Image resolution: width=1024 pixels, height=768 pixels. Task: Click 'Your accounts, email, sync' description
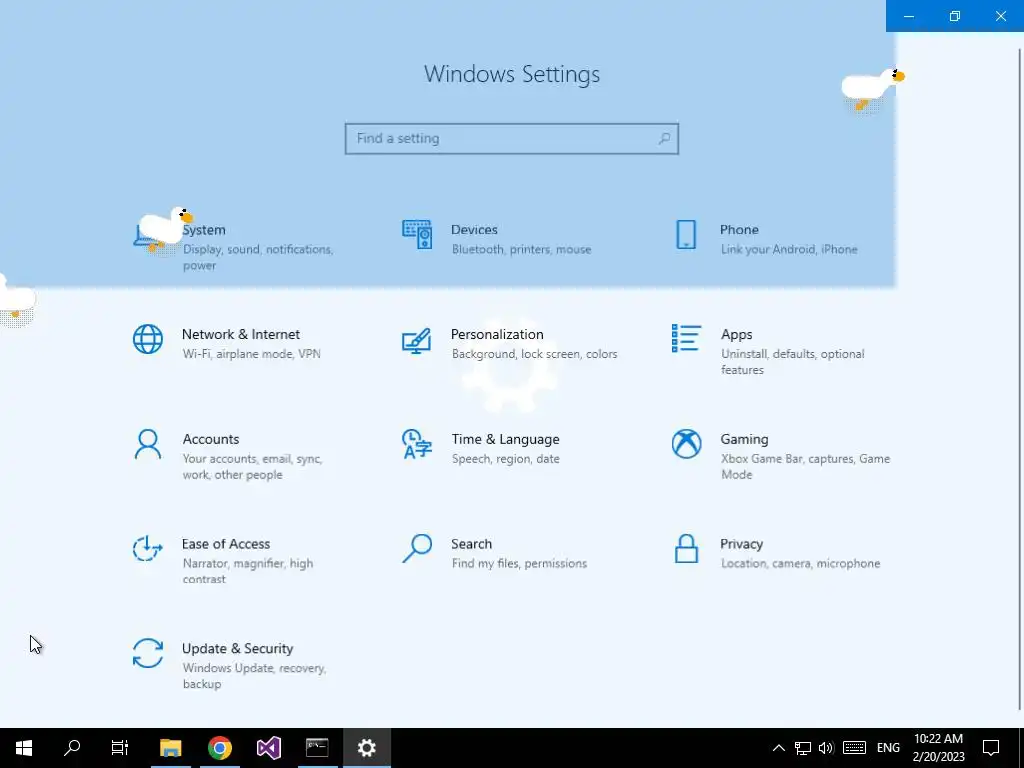pyautogui.click(x=252, y=466)
